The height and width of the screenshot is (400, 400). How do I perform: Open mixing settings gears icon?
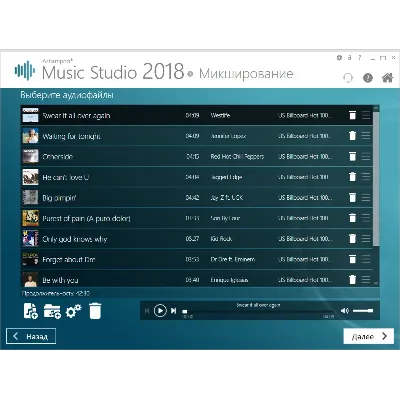[73, 311]
